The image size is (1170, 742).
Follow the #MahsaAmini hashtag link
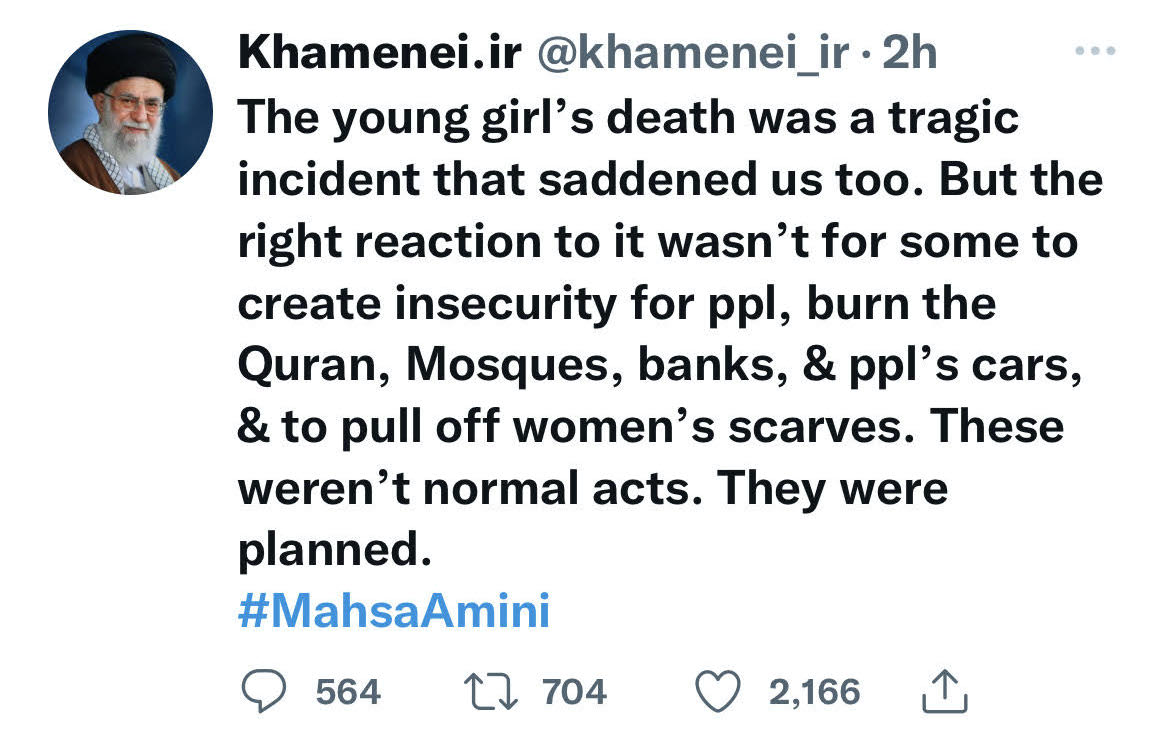click(x=394, y=611)
